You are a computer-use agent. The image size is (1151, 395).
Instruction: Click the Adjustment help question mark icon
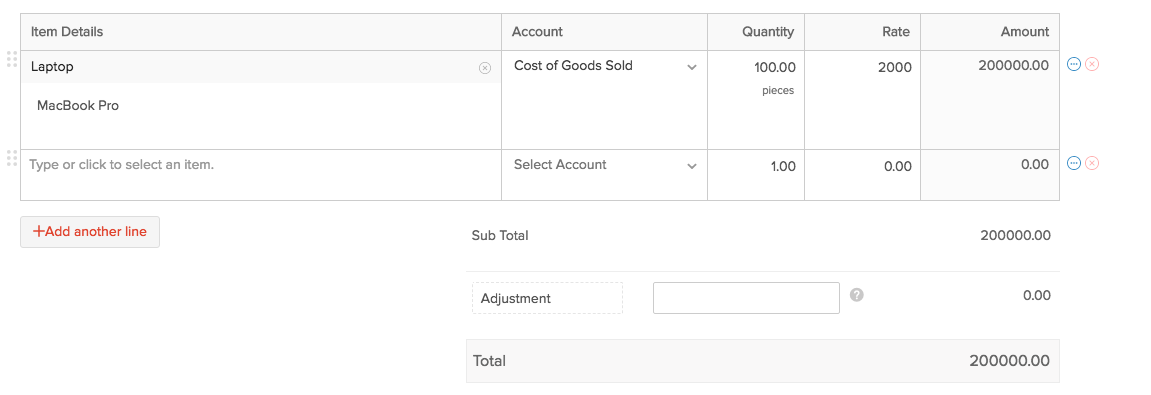click(x=856, y=294)
